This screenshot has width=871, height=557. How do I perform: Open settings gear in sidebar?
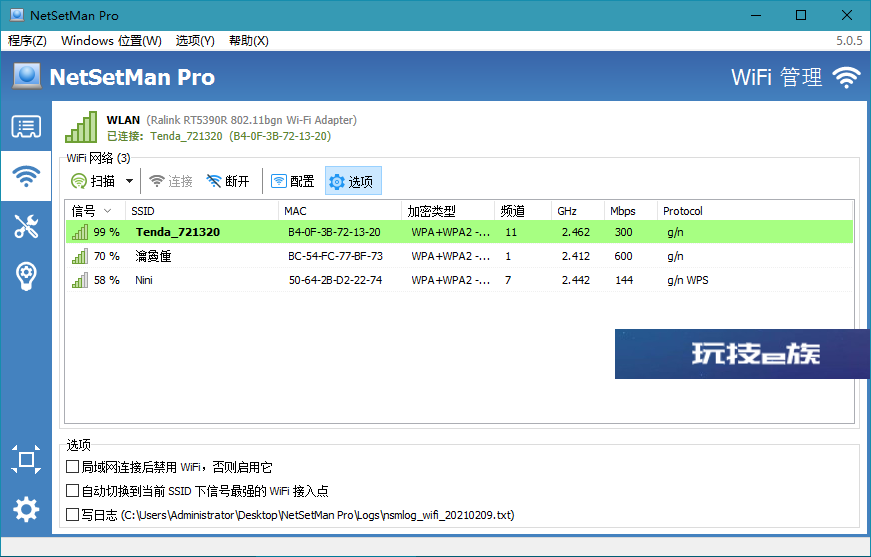pos(26,509)
